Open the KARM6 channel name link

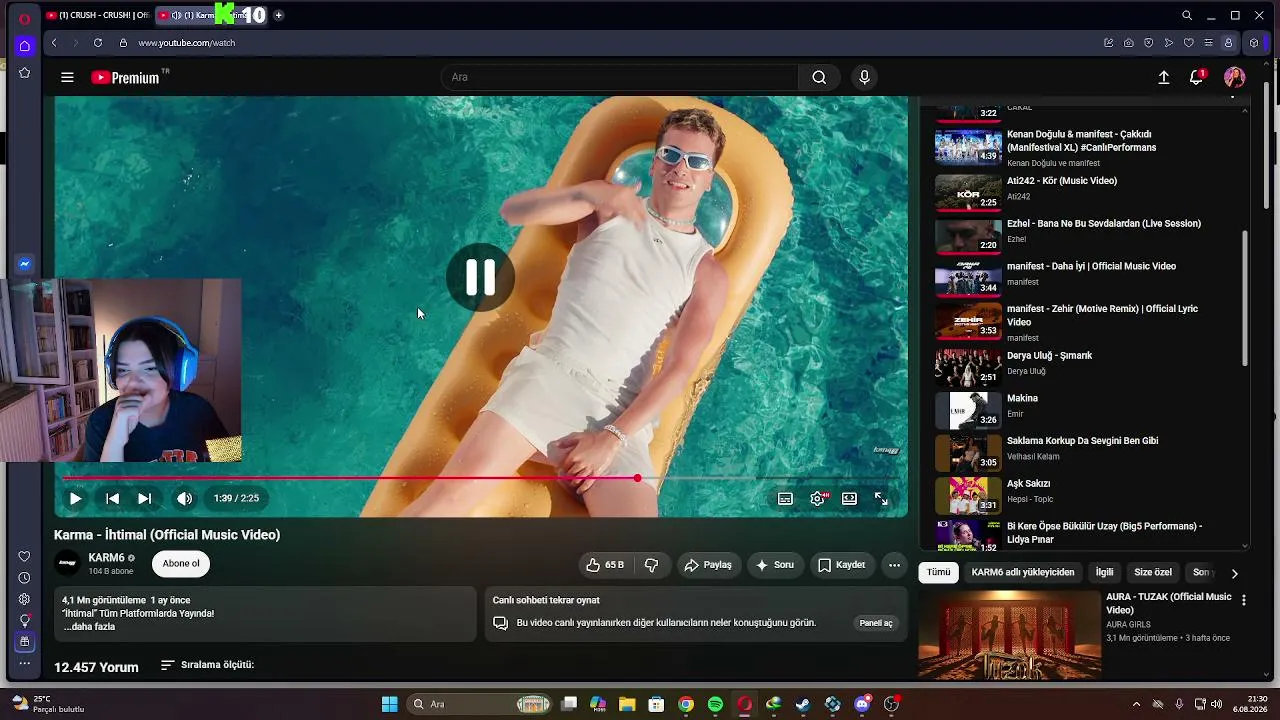tap(106, 558)
